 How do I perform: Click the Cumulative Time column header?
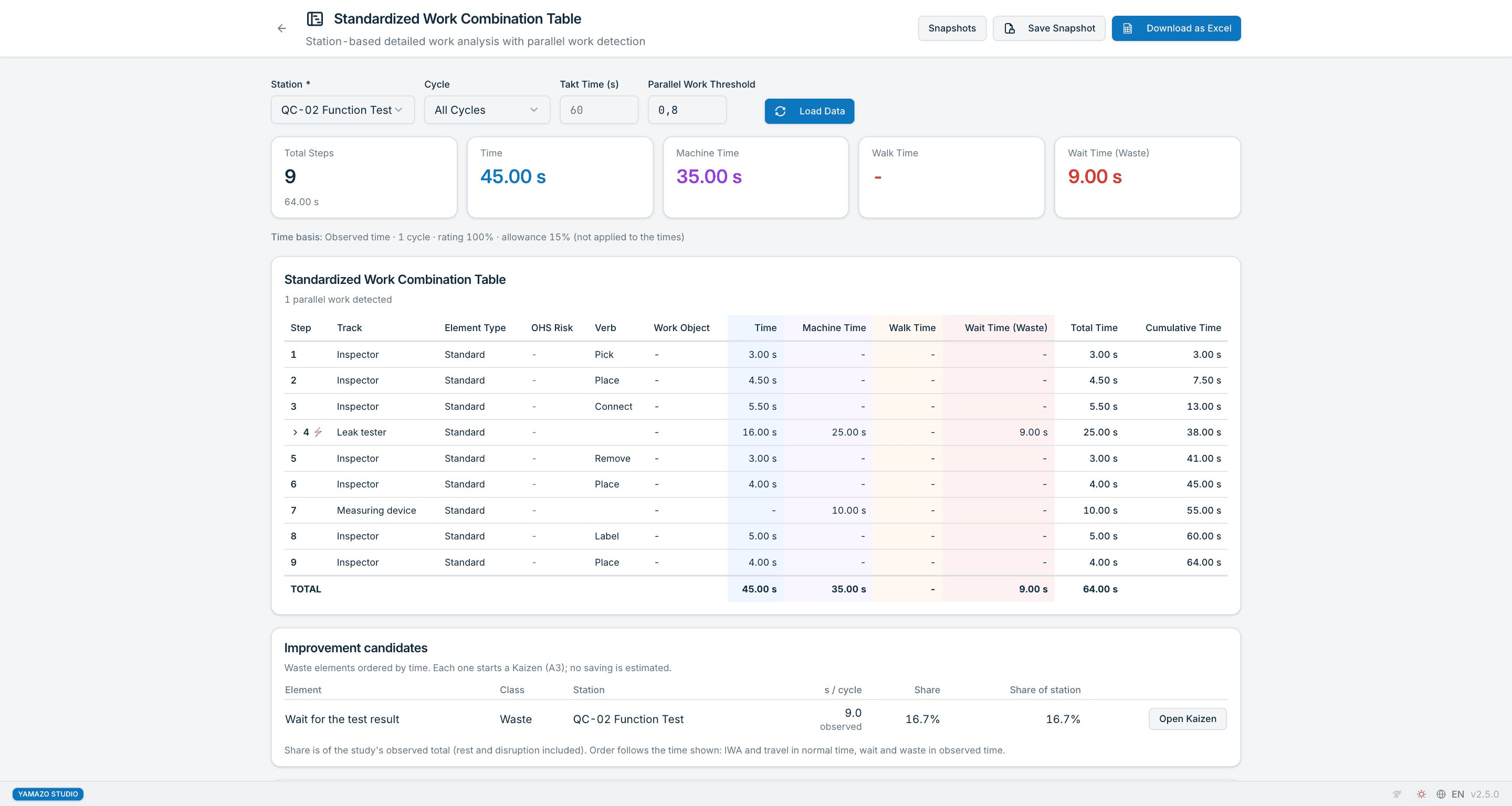(x=1183, y=328)
